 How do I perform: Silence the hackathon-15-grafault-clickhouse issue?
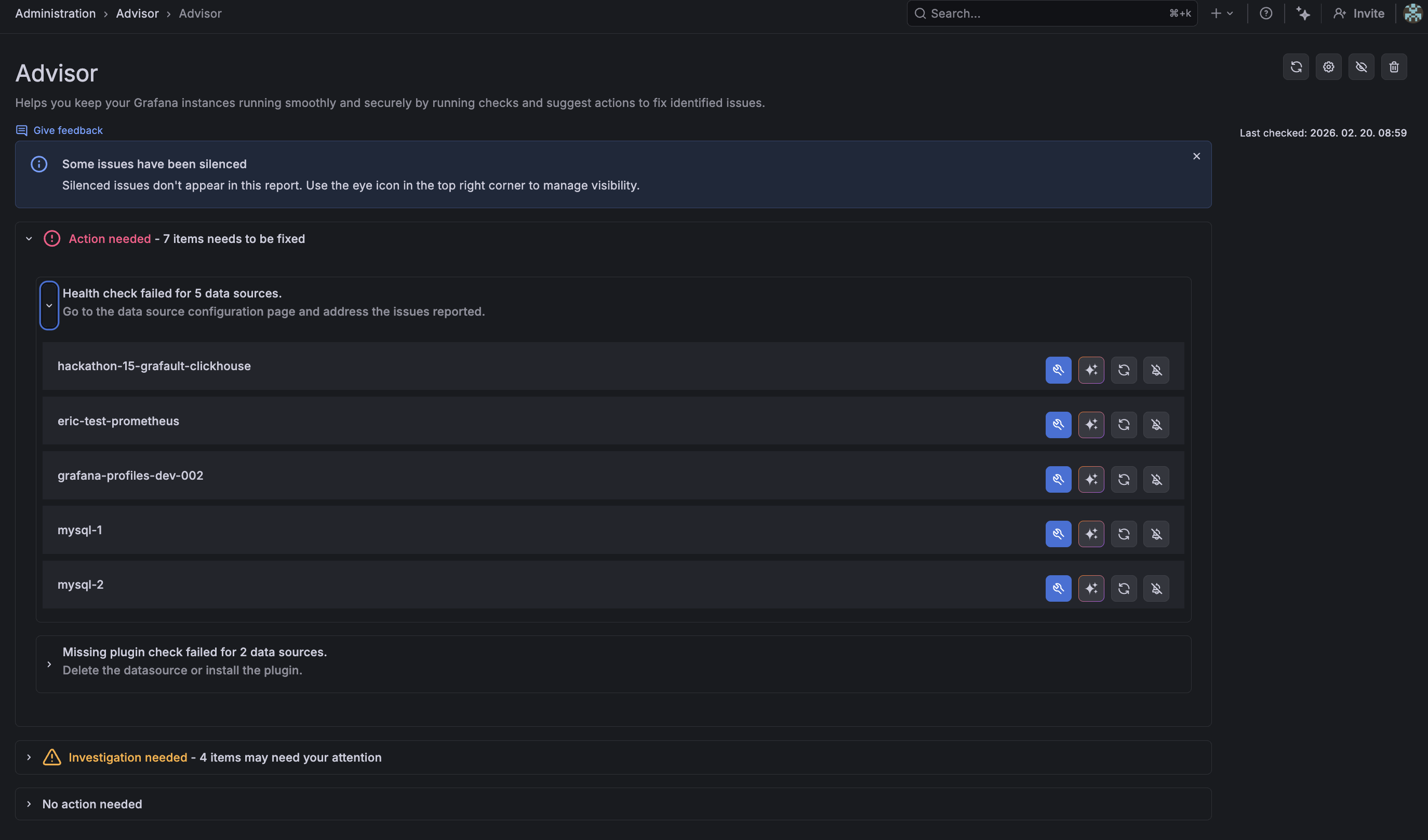pyautogui.click(x=1156, y=370)
